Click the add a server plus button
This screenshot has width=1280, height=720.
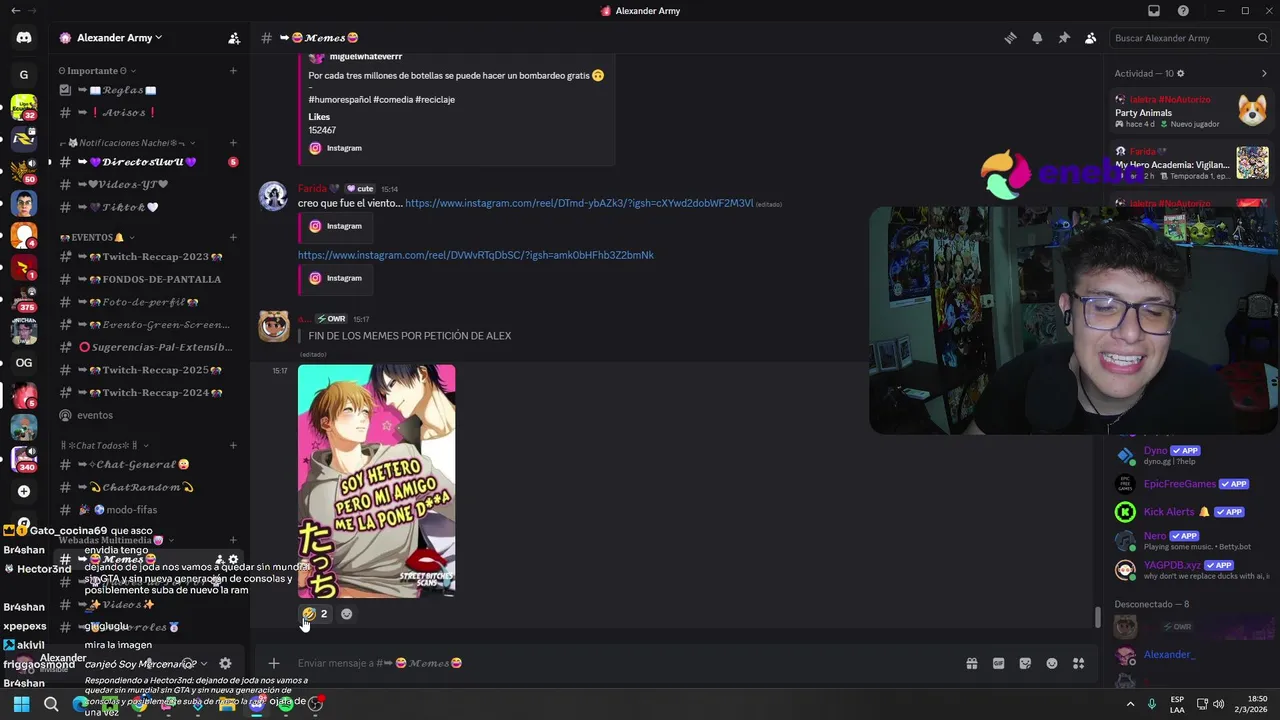click(24, 491)
